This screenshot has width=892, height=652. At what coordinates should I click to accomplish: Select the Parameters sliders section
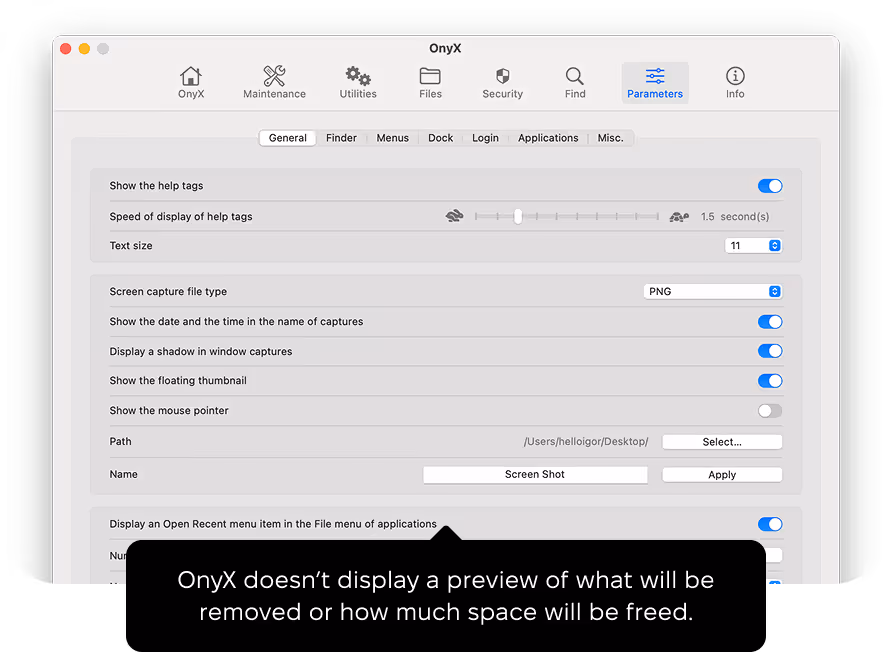pos(655,82)
